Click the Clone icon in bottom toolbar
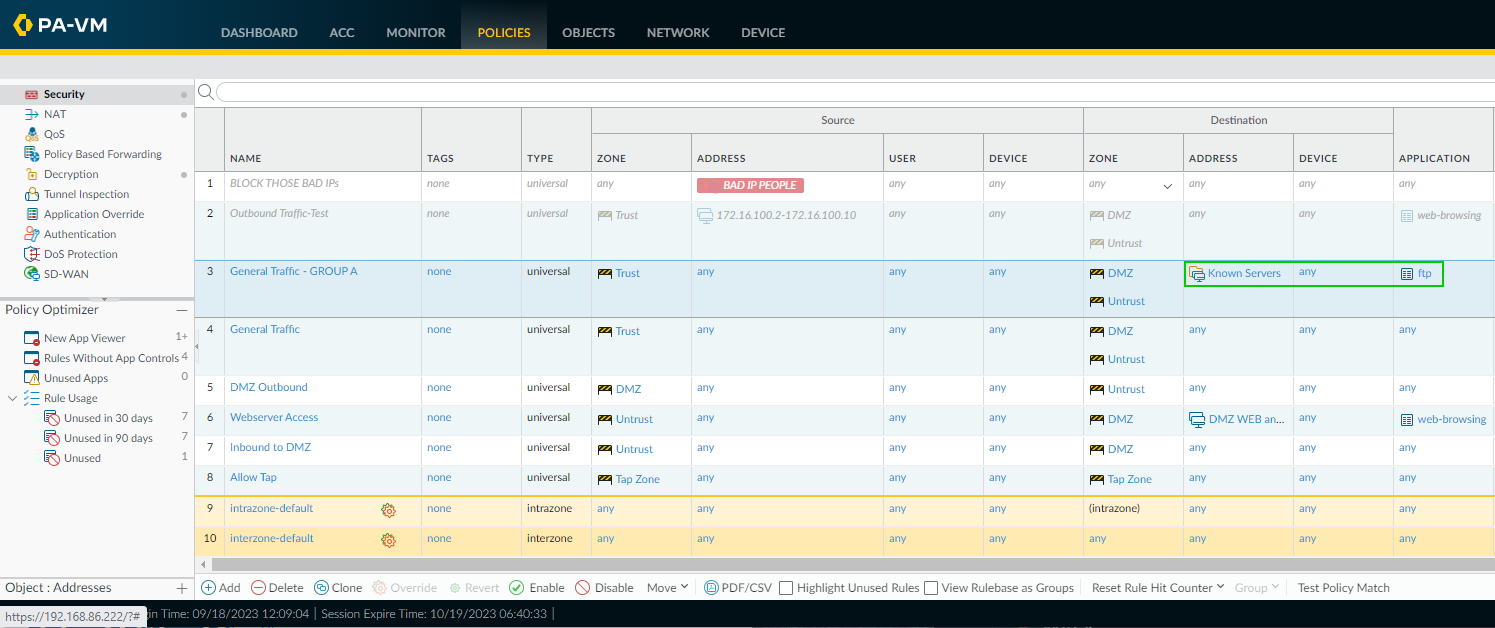 (322, 588)
